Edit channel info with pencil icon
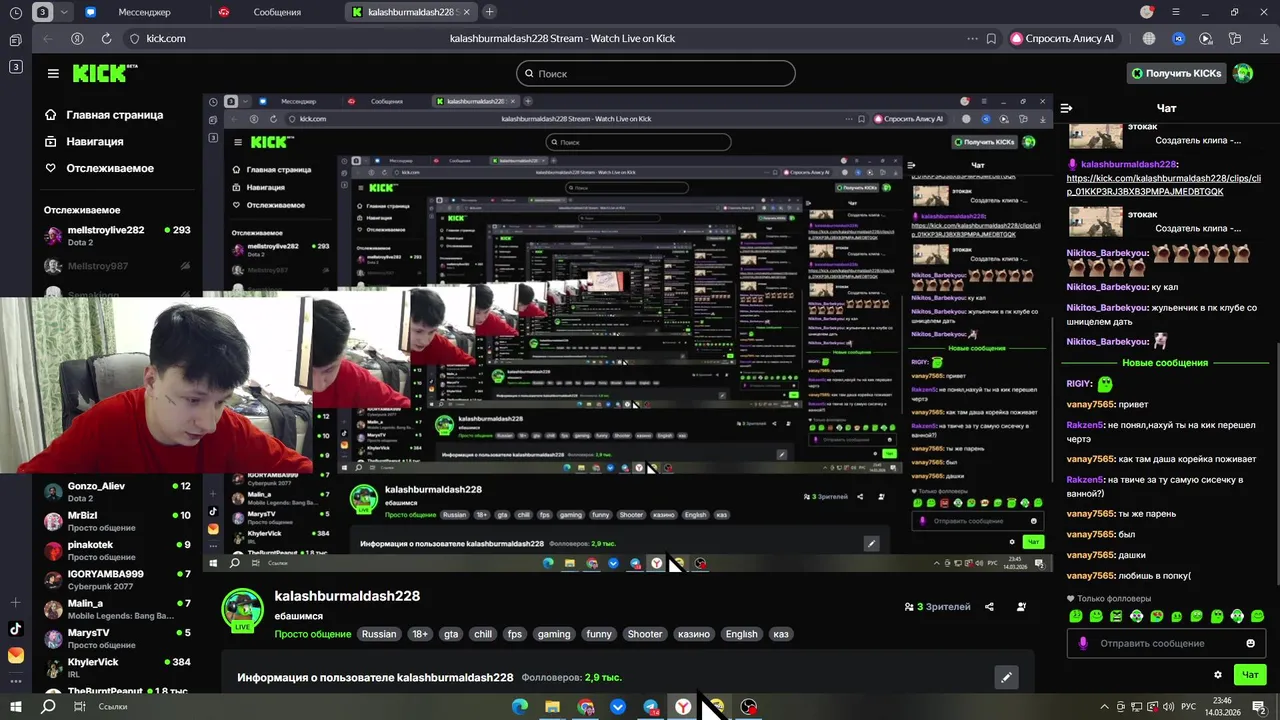This screenshot has width=1280, height=720. tap(1006, 677)
